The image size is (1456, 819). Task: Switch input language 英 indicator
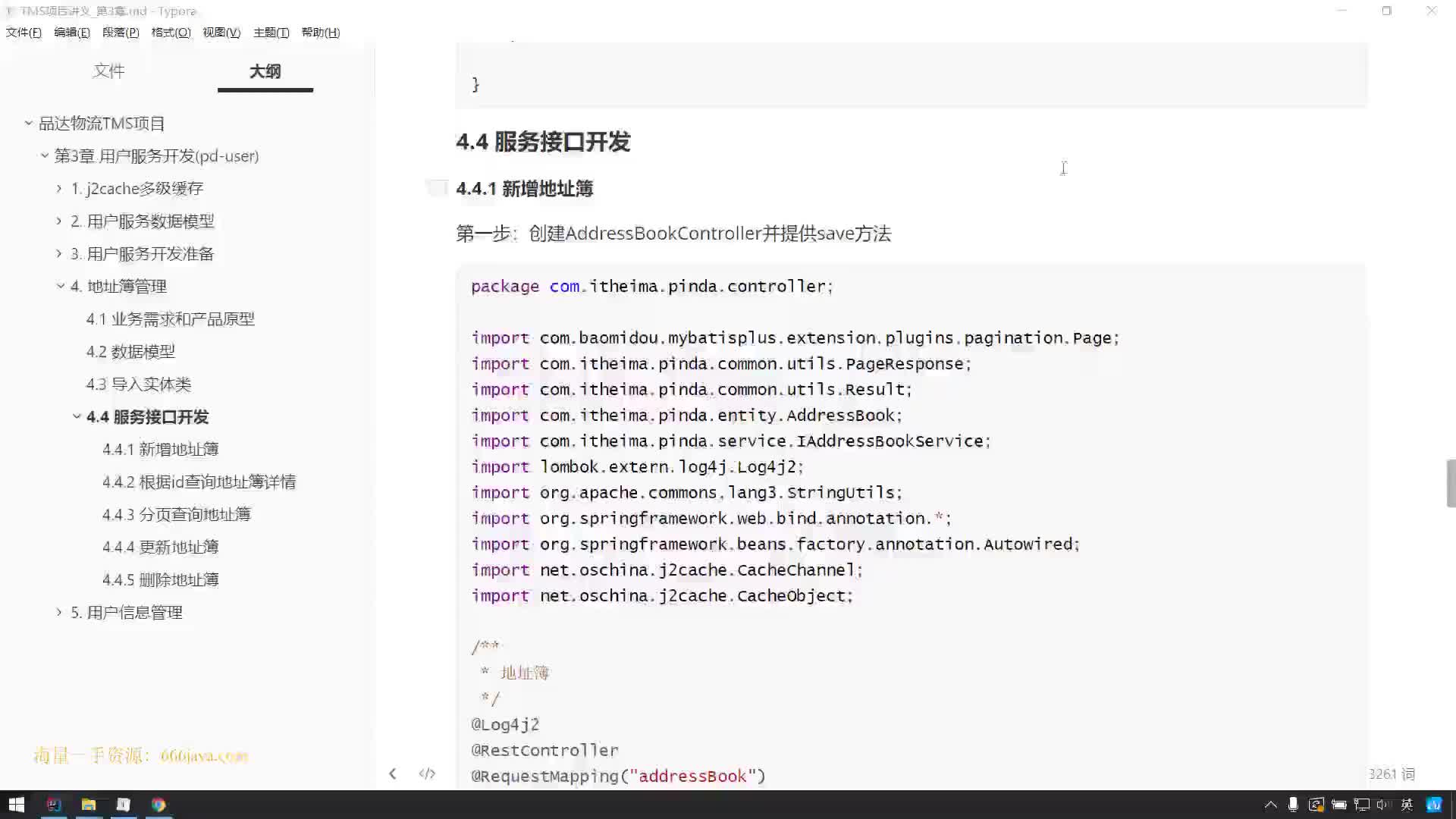pyautogui.click(x=1407, y=805)
